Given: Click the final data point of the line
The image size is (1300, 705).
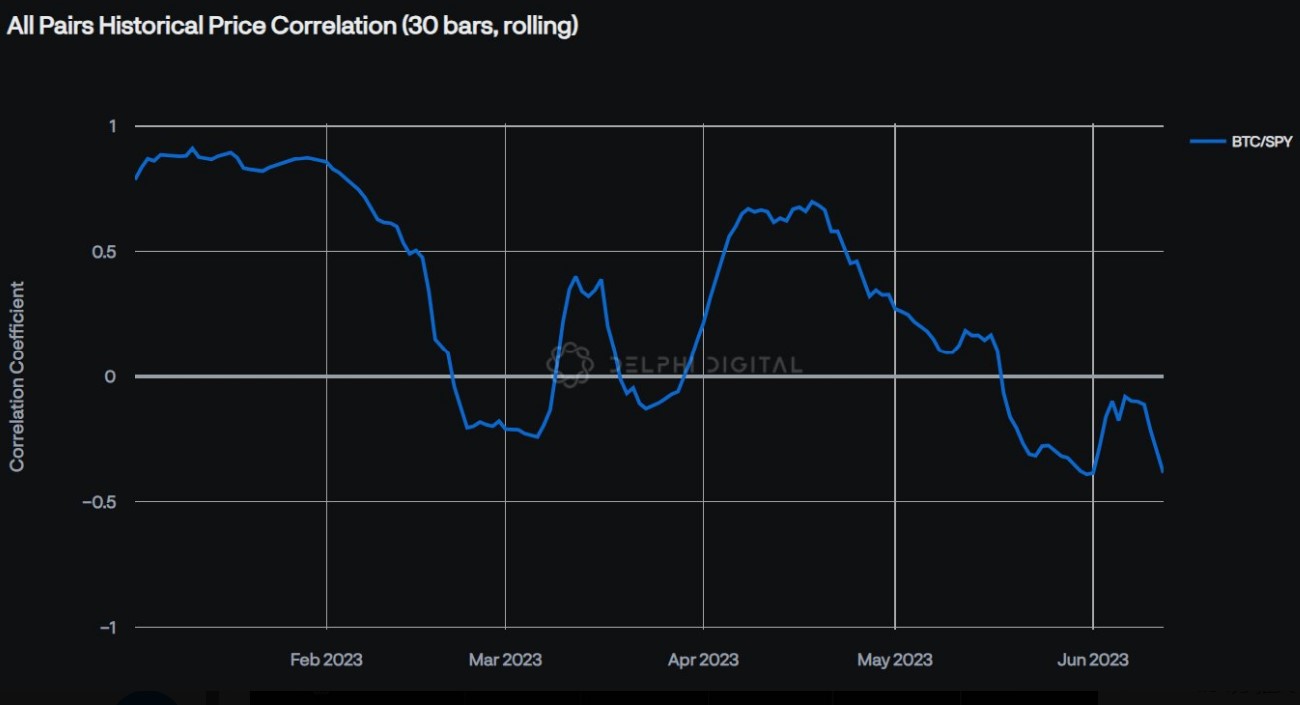Looking at the screenshot, I should pos(1162,471).
